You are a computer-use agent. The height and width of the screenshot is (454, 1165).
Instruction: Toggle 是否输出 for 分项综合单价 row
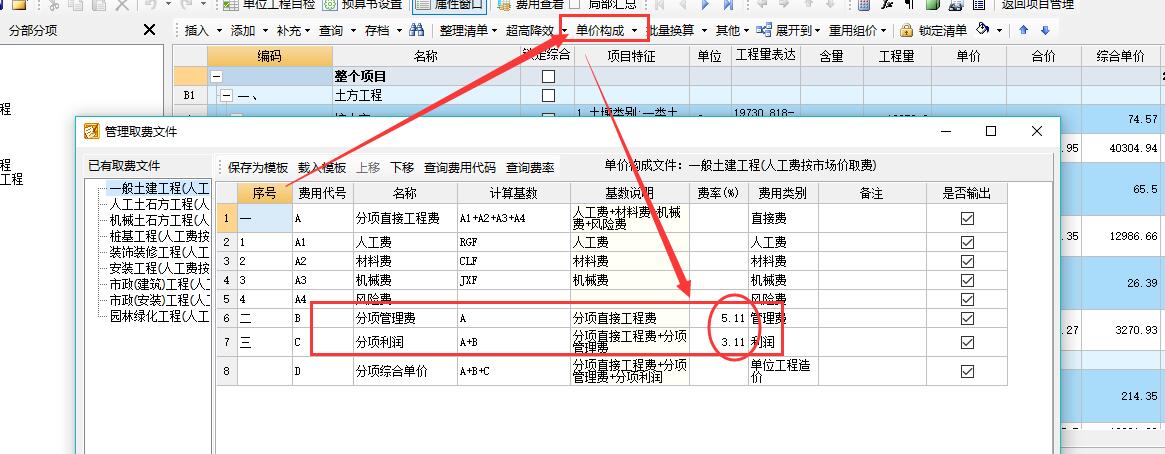point(967,372)
